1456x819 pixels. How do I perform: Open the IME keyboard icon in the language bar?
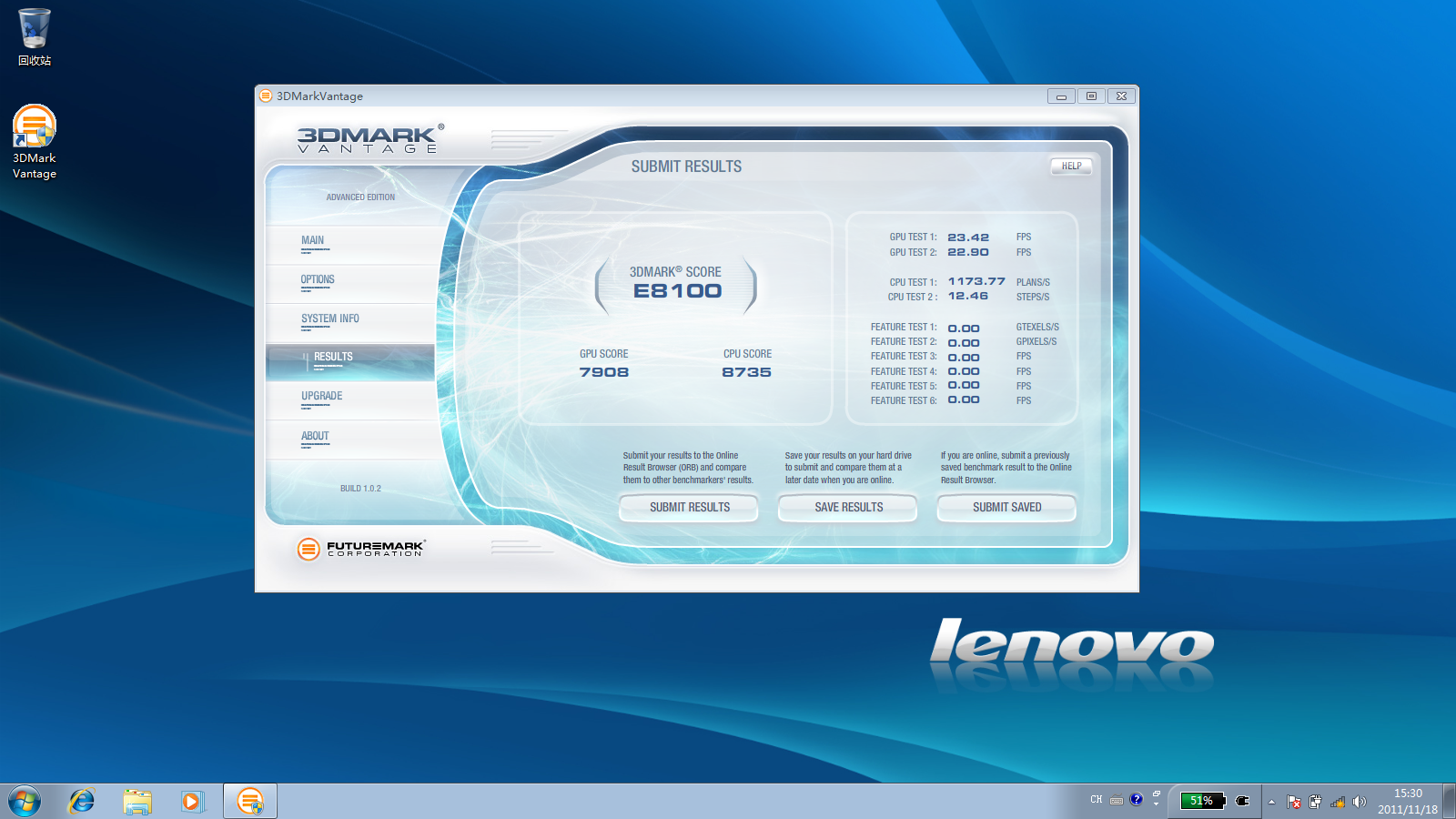point(1117,801)
